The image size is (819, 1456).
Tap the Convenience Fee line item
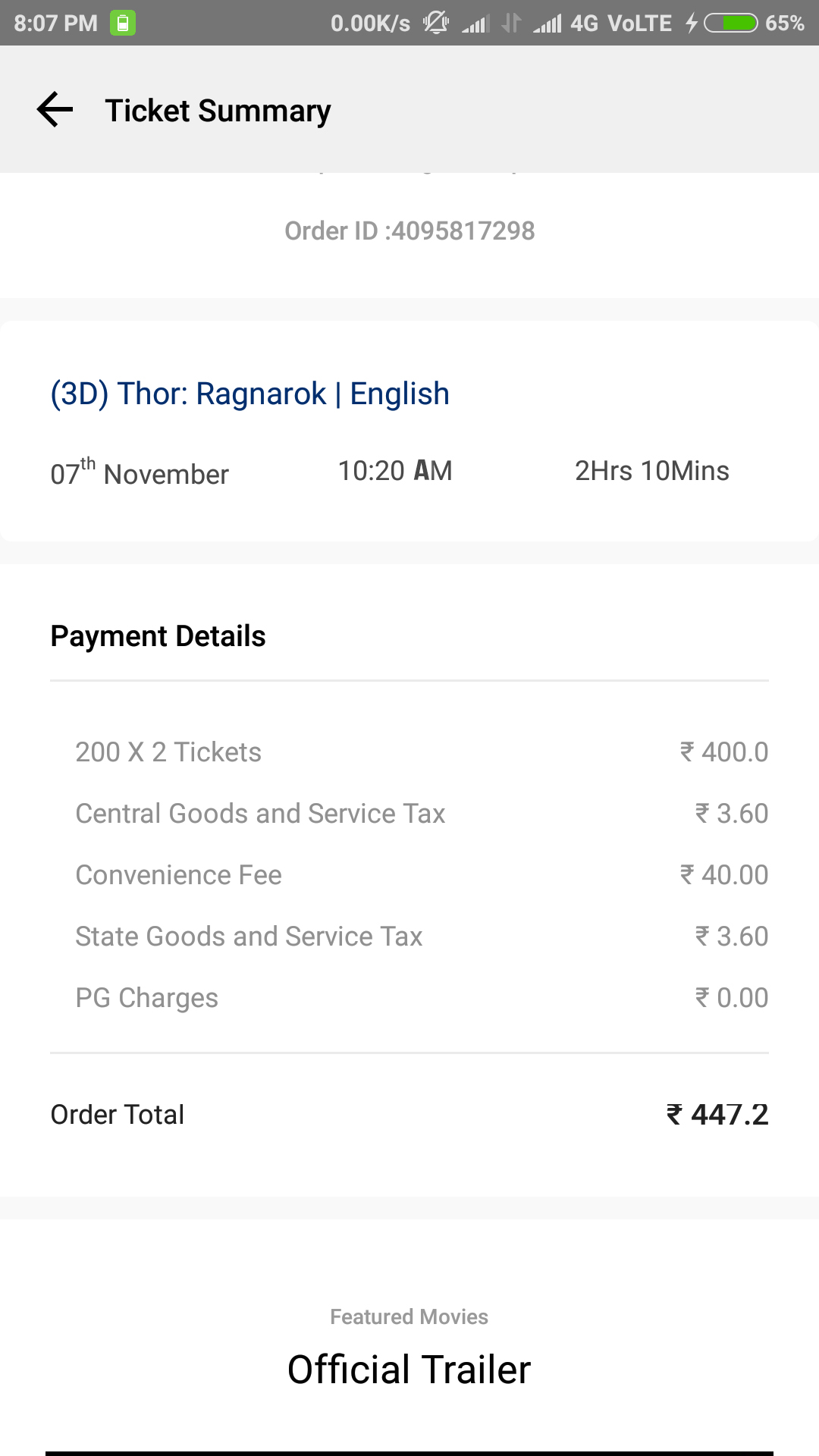178,875
